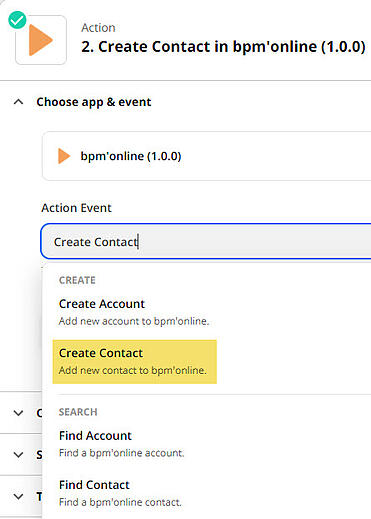The image size is (371, 519).
Task: Select Find Account option
Action: pos(122,443)
